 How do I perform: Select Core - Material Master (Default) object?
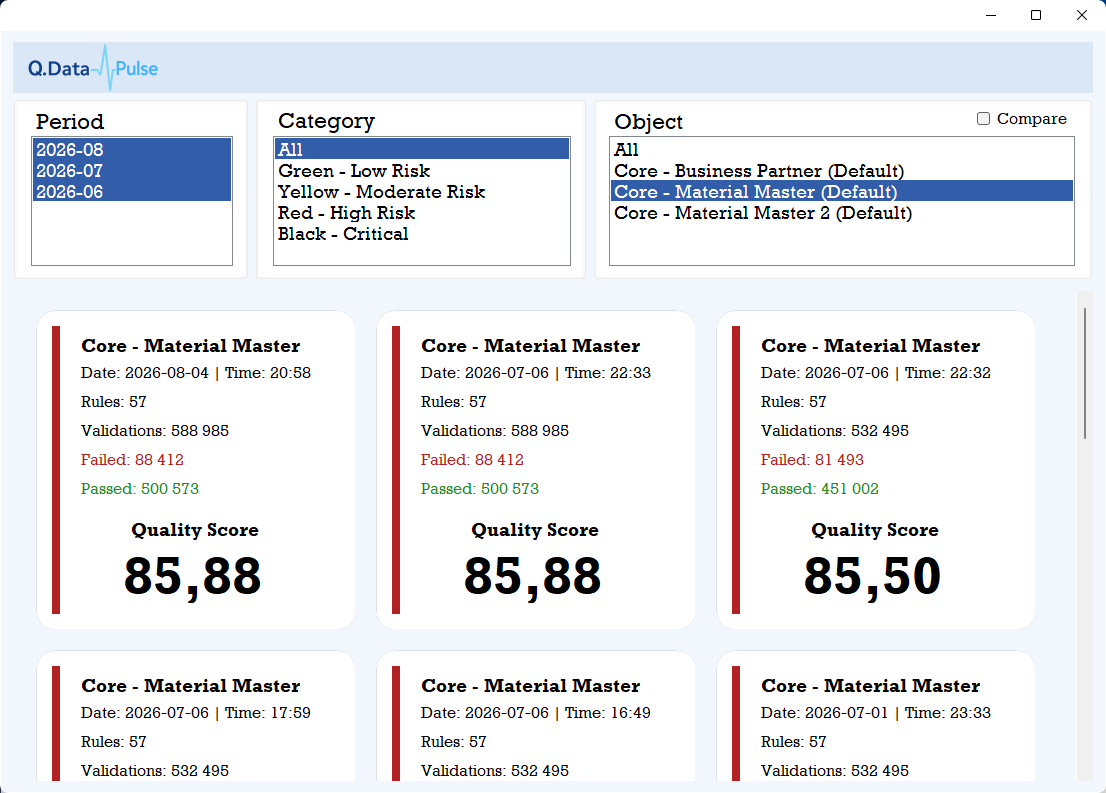point(841,192)
